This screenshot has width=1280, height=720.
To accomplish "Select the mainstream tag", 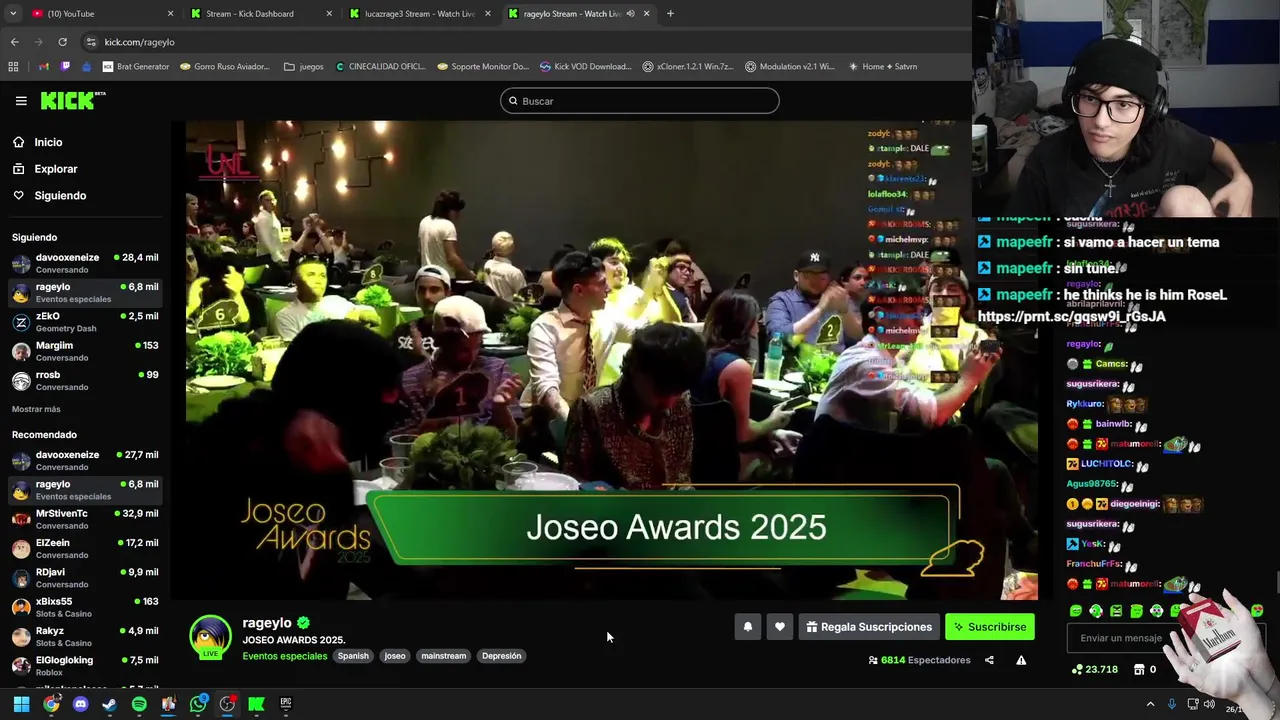I will click(444, 656).
